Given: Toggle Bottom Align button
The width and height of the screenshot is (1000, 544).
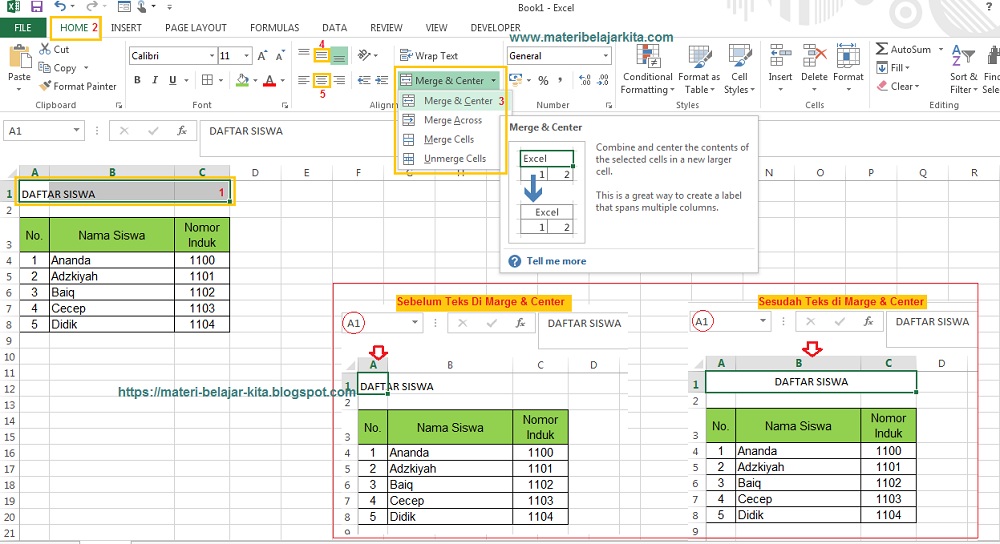Looking at the screenshot, I should (339, 55).
